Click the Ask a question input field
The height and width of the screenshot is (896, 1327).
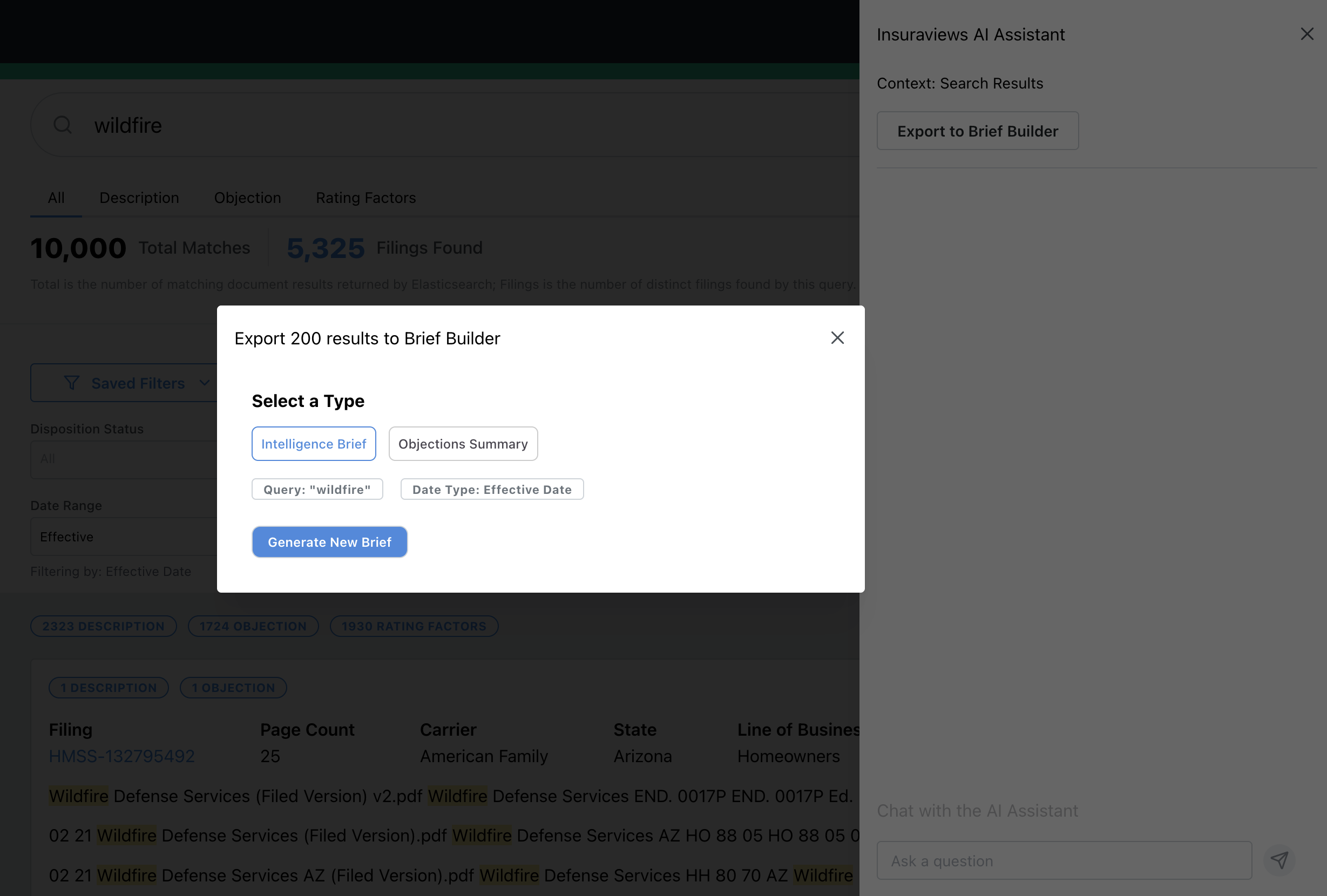[1064, 860]
